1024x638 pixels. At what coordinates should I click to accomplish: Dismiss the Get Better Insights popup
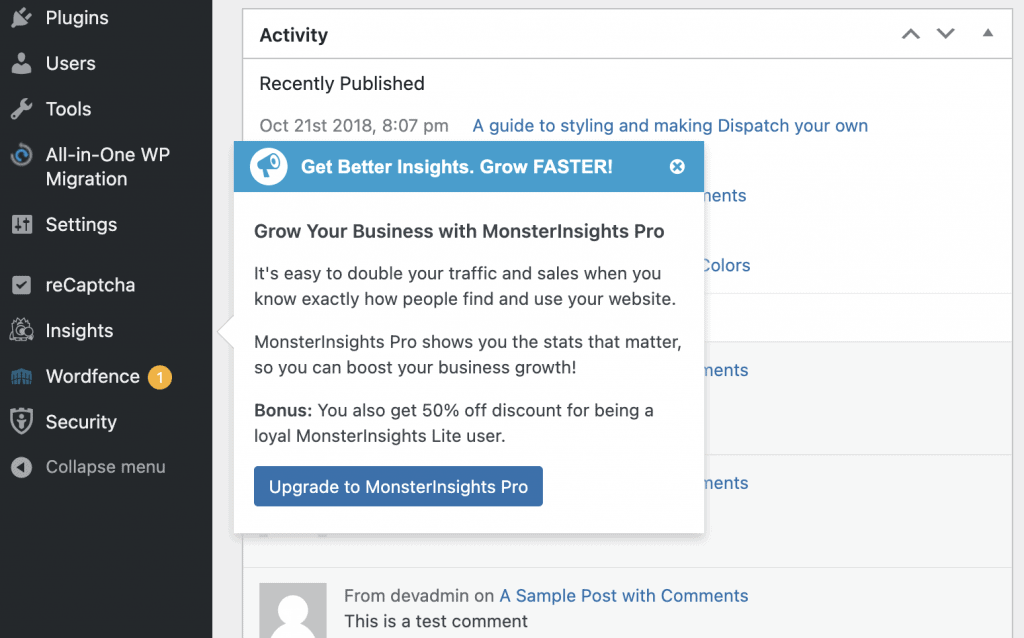click(x=678, y=166)
